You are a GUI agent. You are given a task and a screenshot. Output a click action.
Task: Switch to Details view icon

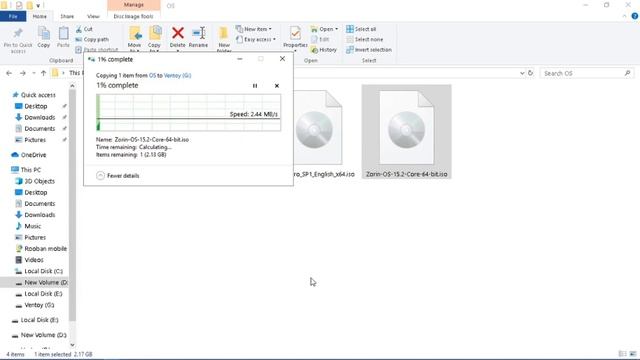pos(622,354)
